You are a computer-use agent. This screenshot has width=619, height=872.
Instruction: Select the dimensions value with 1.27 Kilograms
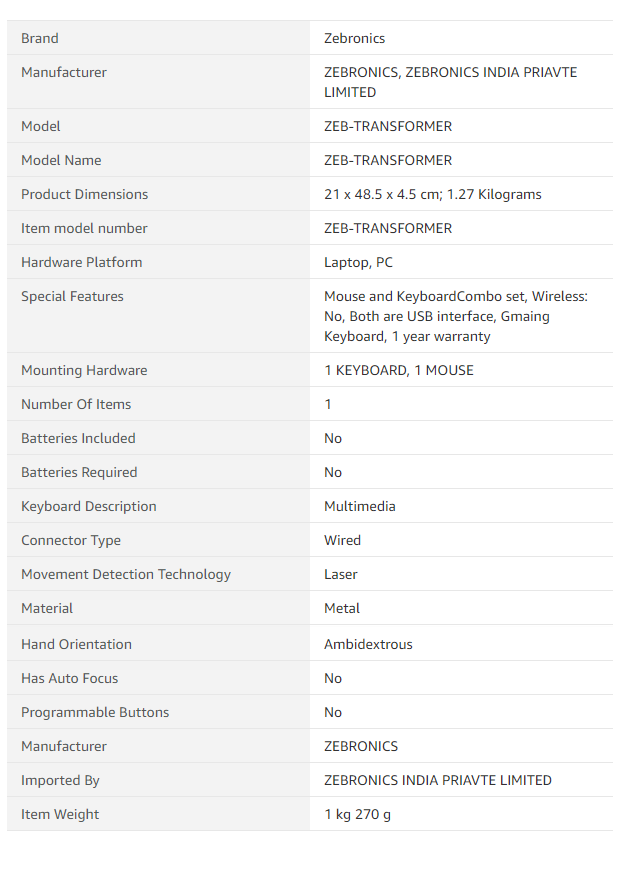(x=432, y=194)
